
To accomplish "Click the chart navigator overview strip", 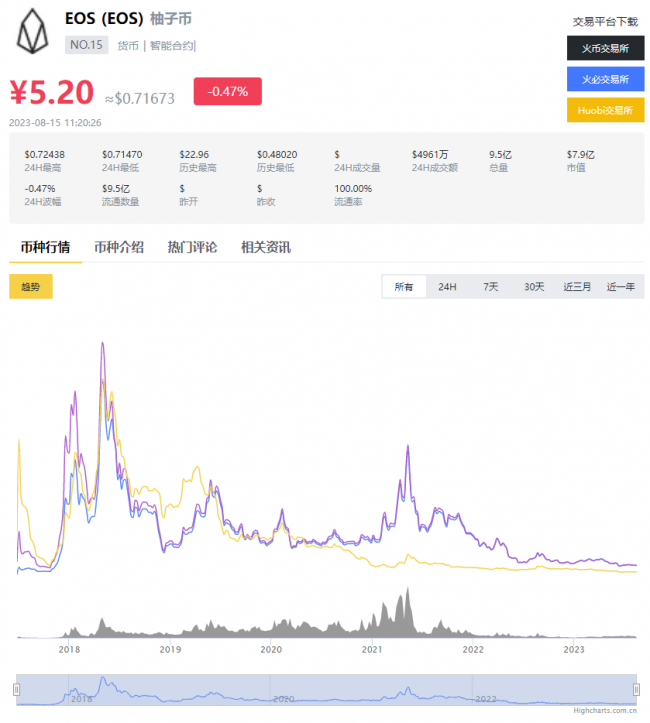I will pyautogui.click(x=326, y=690).
